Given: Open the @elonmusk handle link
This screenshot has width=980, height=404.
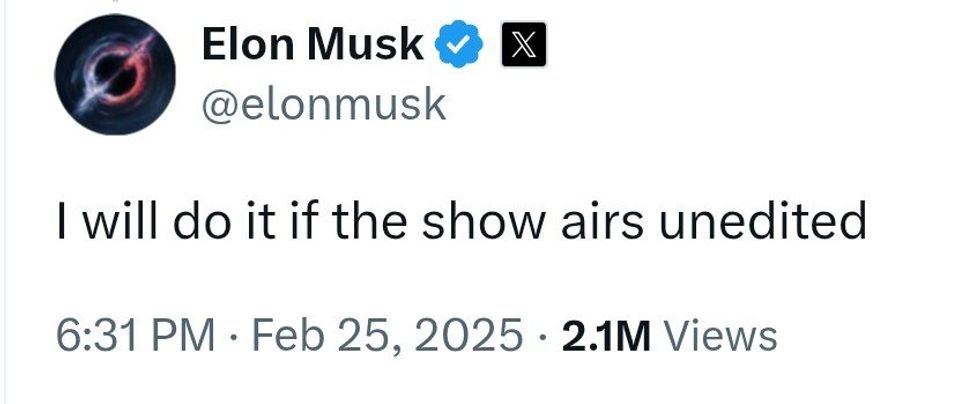Looking at the screenshot, I should [x=324, y=103].
